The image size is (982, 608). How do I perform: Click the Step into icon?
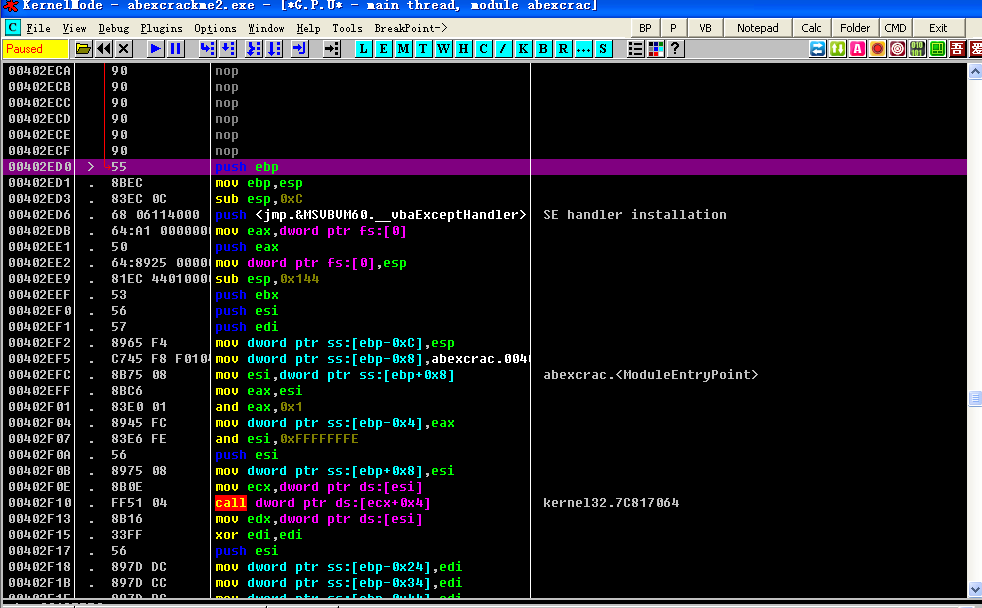click(x=207, y=49)
